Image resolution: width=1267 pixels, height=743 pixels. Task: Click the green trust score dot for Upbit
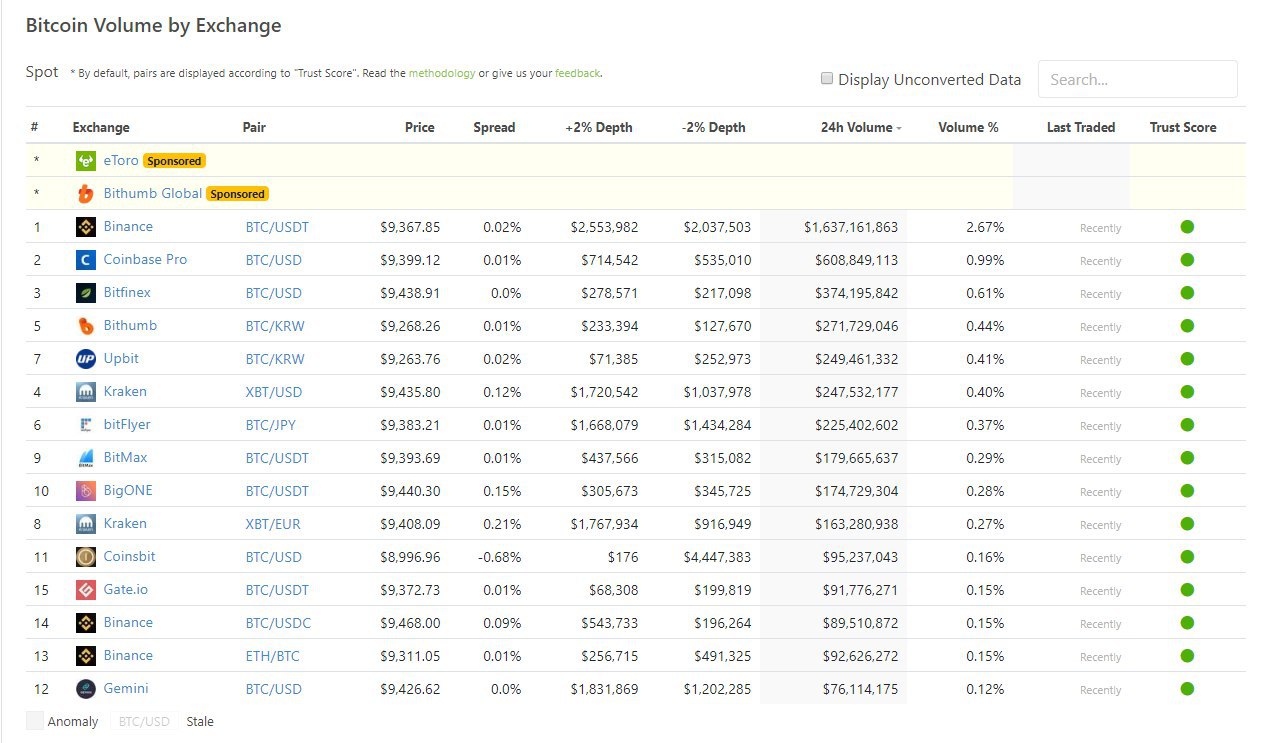point(1187,359)
